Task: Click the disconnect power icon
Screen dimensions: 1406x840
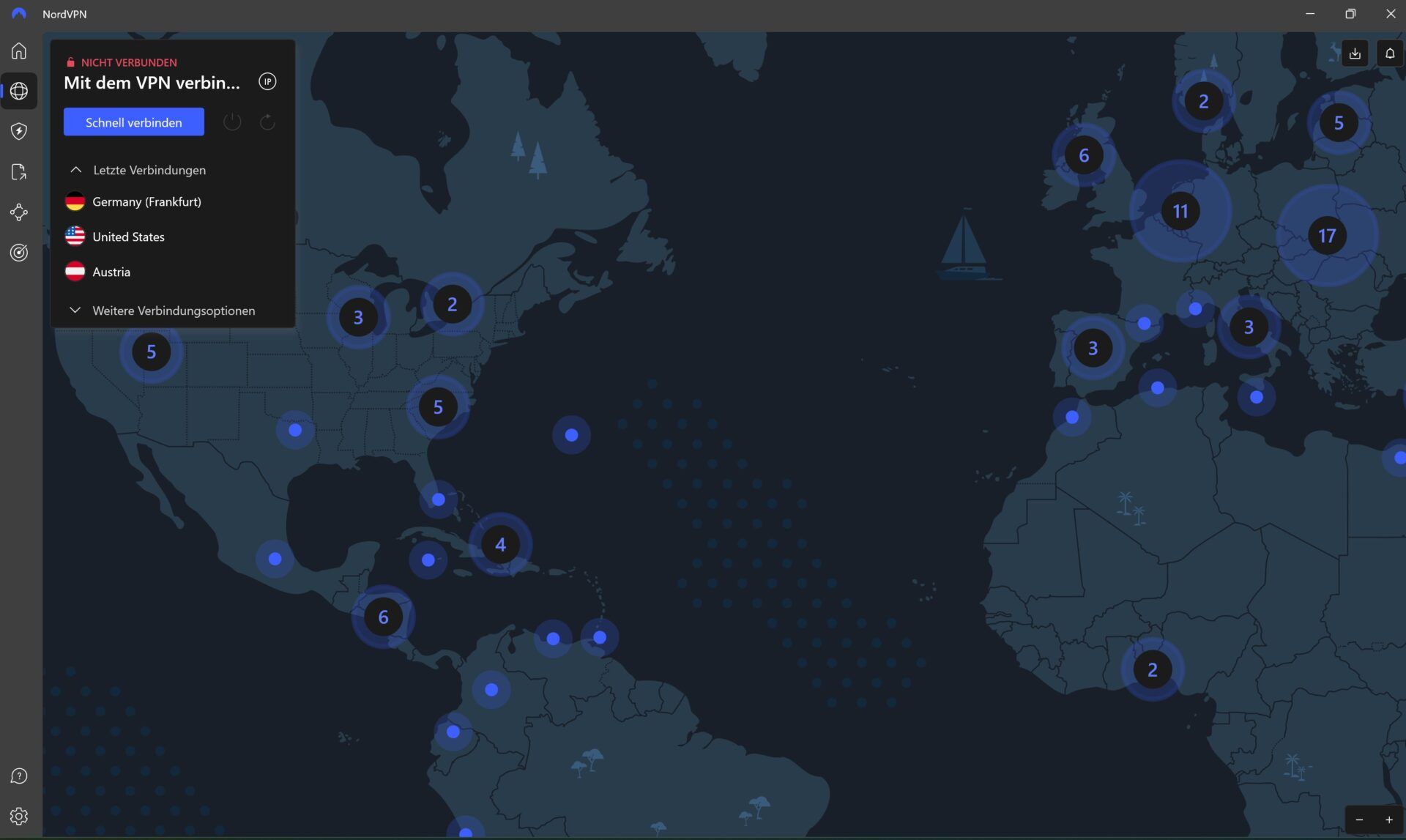Action: coord(232,122)
